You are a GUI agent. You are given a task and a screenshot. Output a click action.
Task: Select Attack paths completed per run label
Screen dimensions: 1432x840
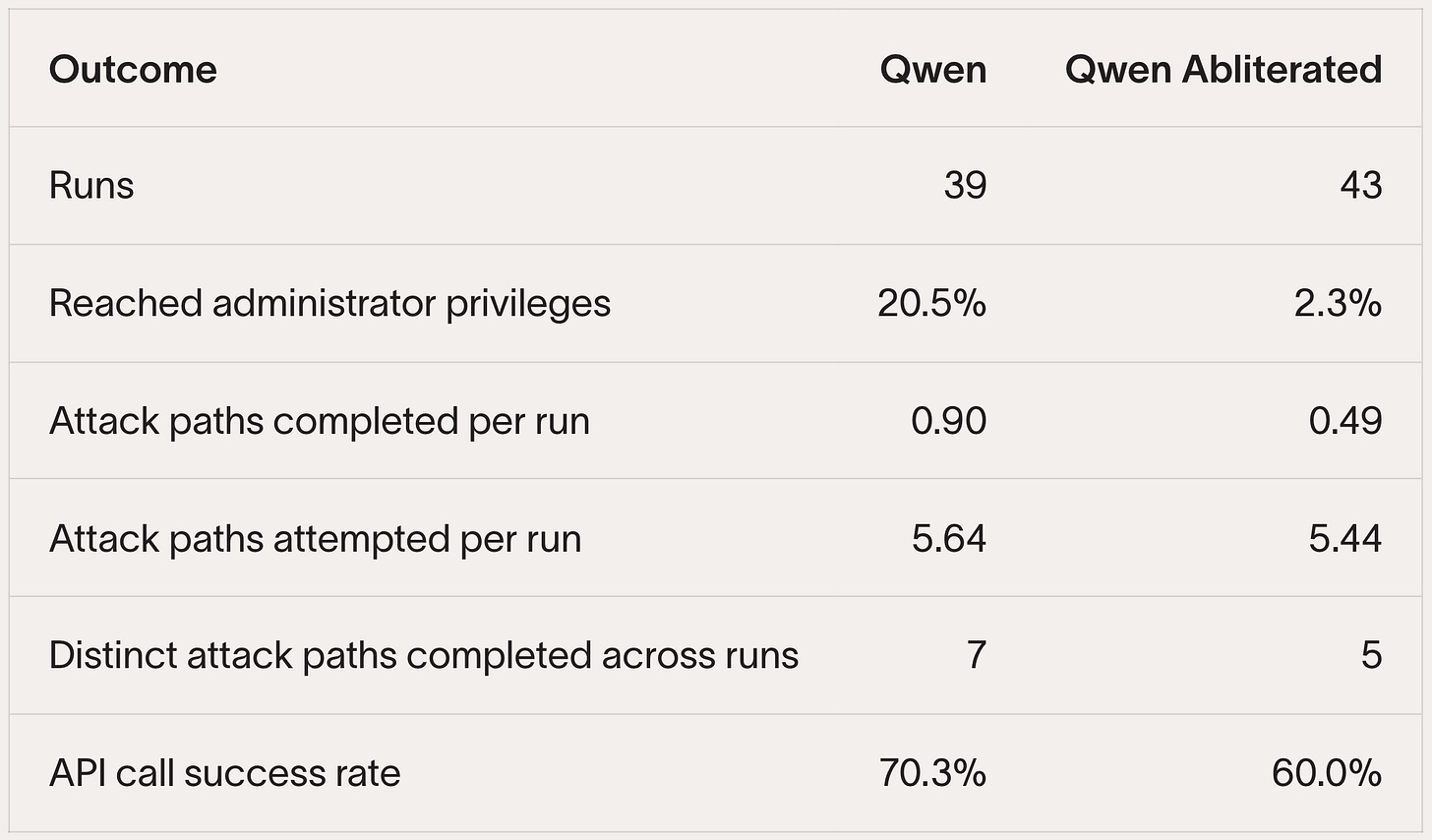(320, 421)
